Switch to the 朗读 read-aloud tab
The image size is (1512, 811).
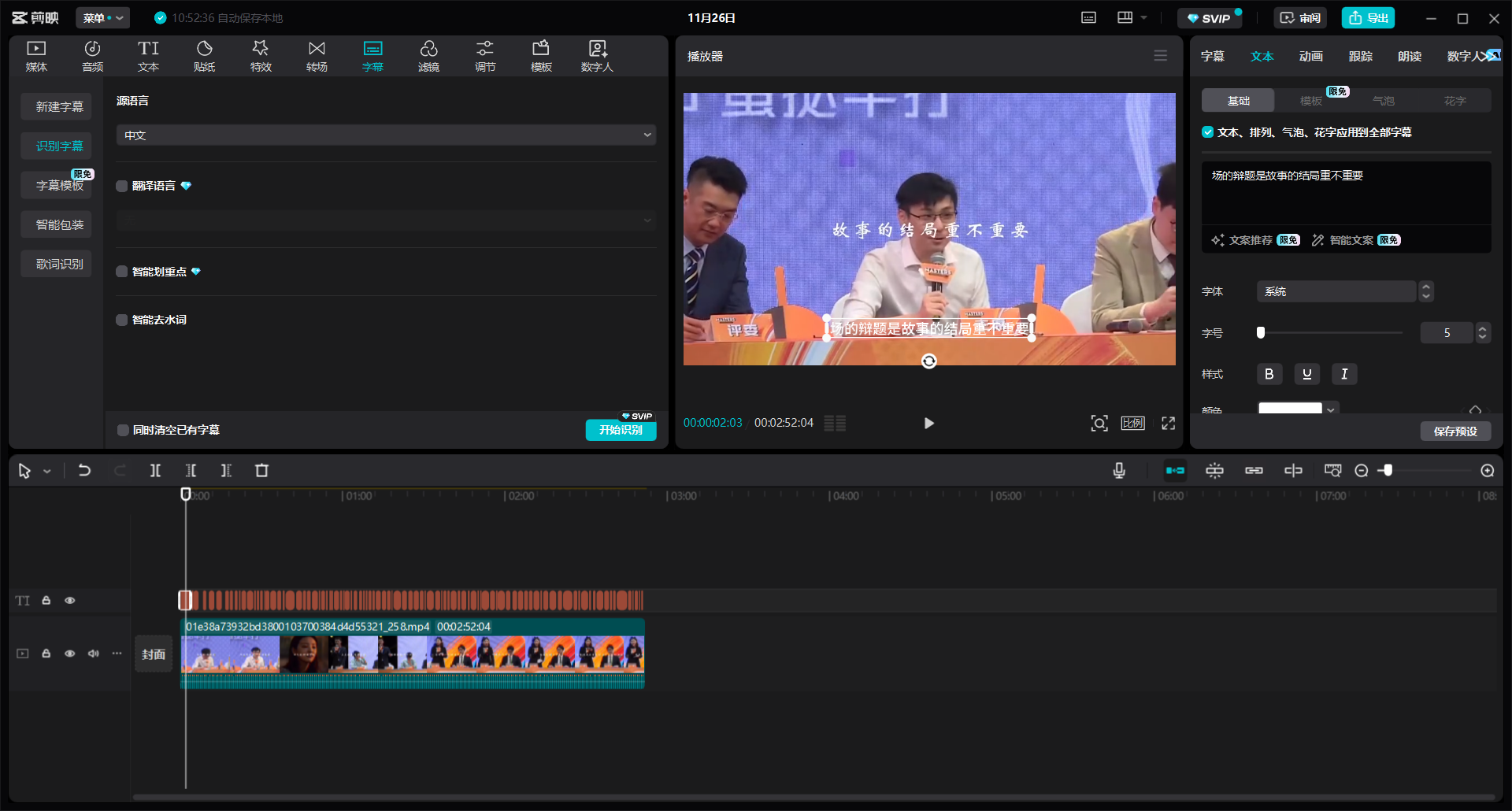[1410, 56]
